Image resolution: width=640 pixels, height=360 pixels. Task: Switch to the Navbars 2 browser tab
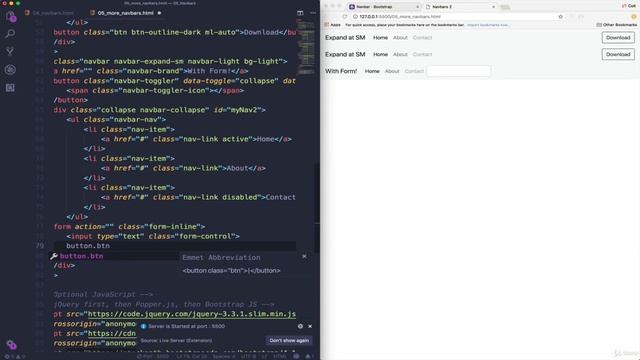click(x=459, y=7)
